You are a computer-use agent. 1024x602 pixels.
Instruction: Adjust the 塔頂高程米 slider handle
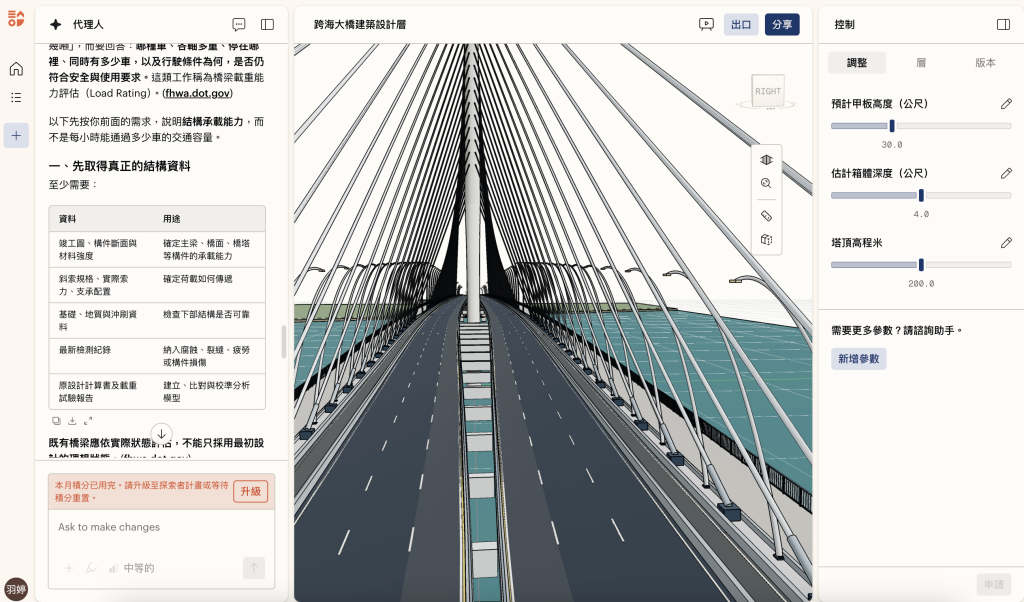pos(921,264)
